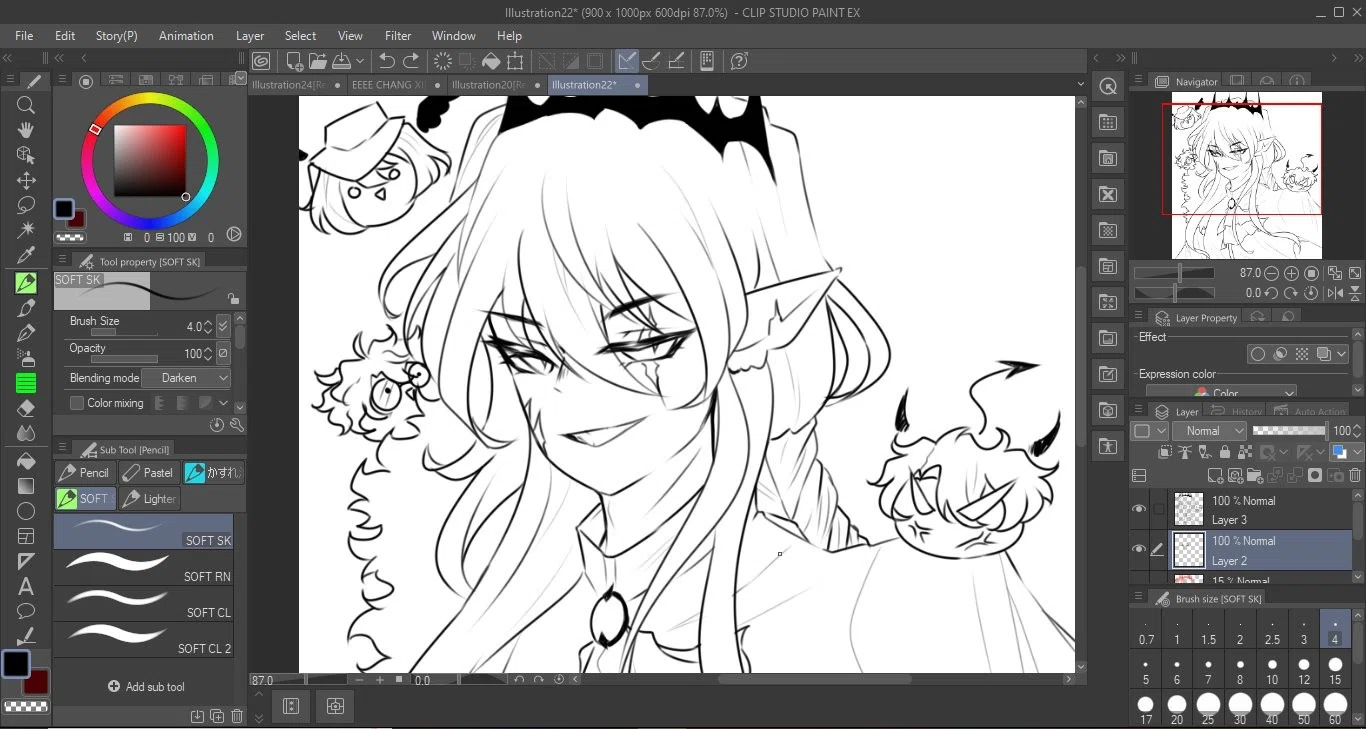Viewport: 1366px width, 729px height.
Task: Toggle Snap to Grid in the command bar
Action: (677, 61)
